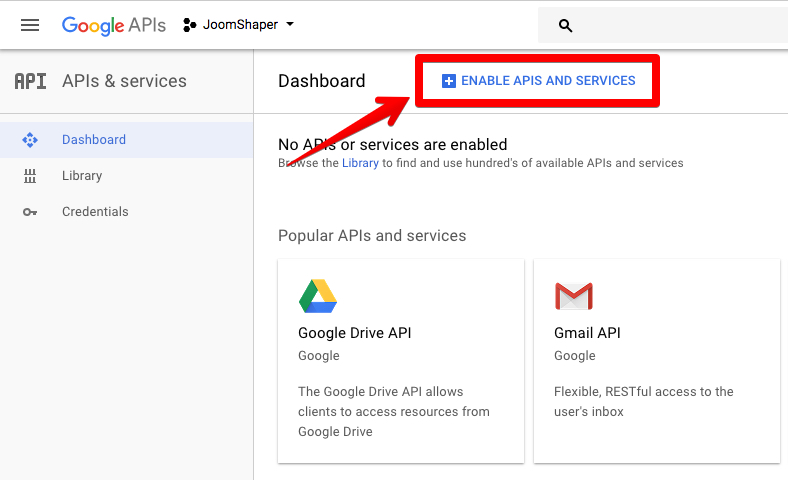Select the Dashboard menu item label
The width and height of the screenshot is (788, 480).
[94, 140]
